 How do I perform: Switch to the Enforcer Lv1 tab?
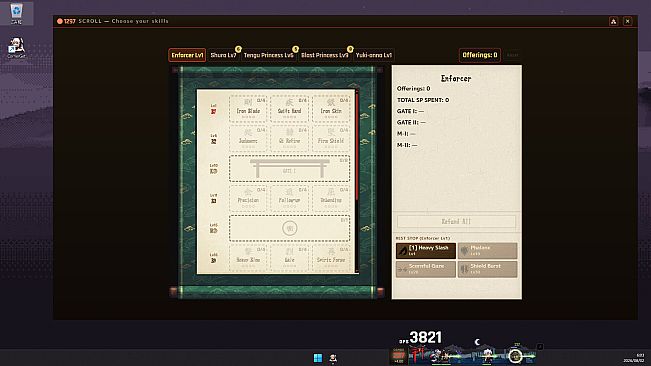tap(187, 55)
